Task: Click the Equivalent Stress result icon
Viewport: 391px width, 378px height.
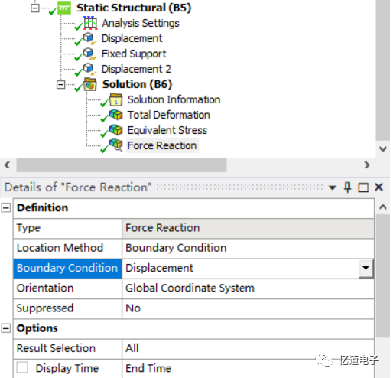Action: point(116,130)
